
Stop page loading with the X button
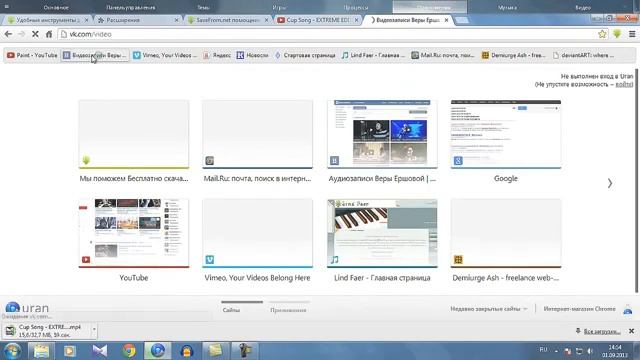click(35, 34)
